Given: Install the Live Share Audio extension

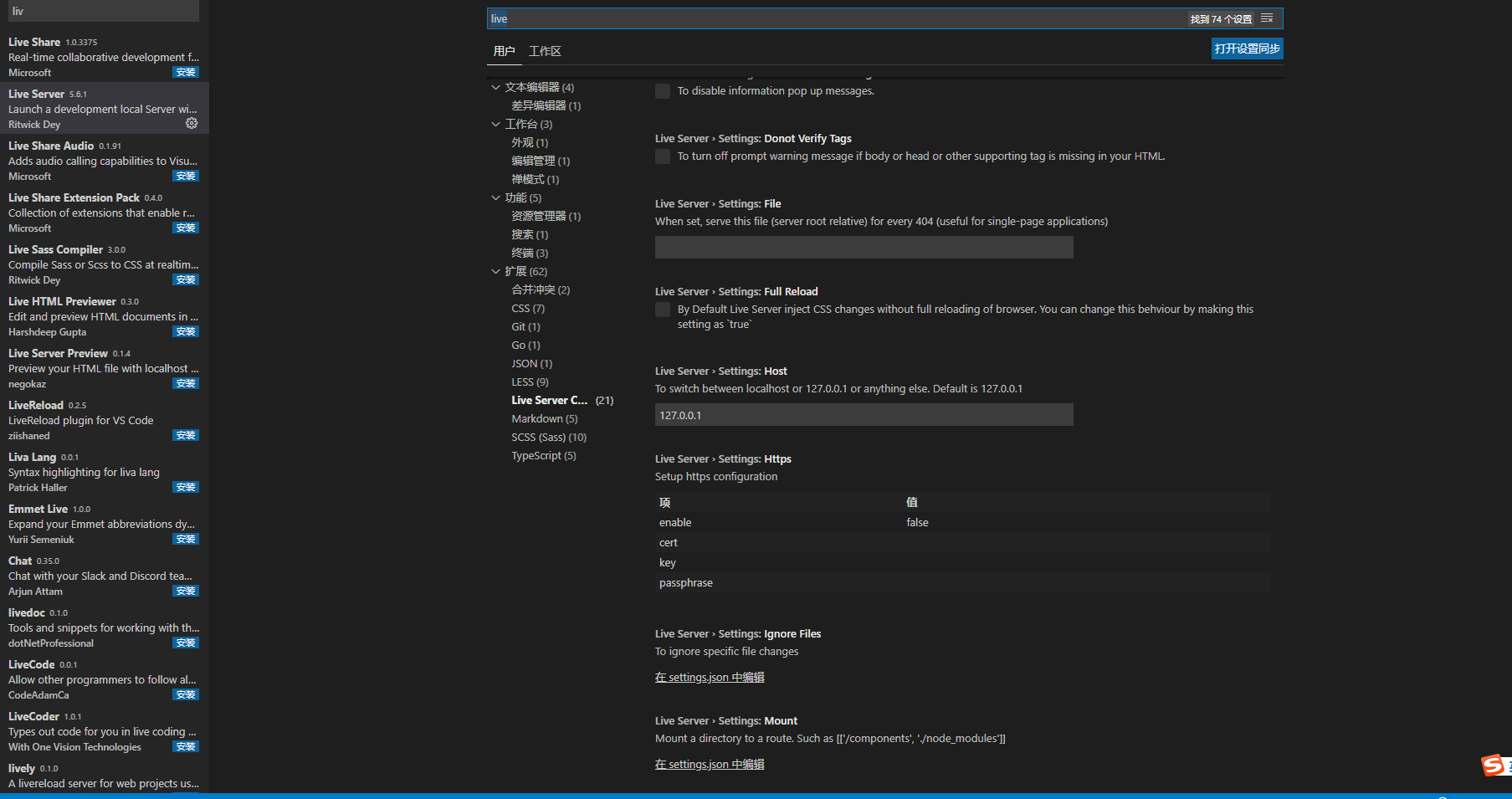Looking at the screenshot, I should pos(186,177).
